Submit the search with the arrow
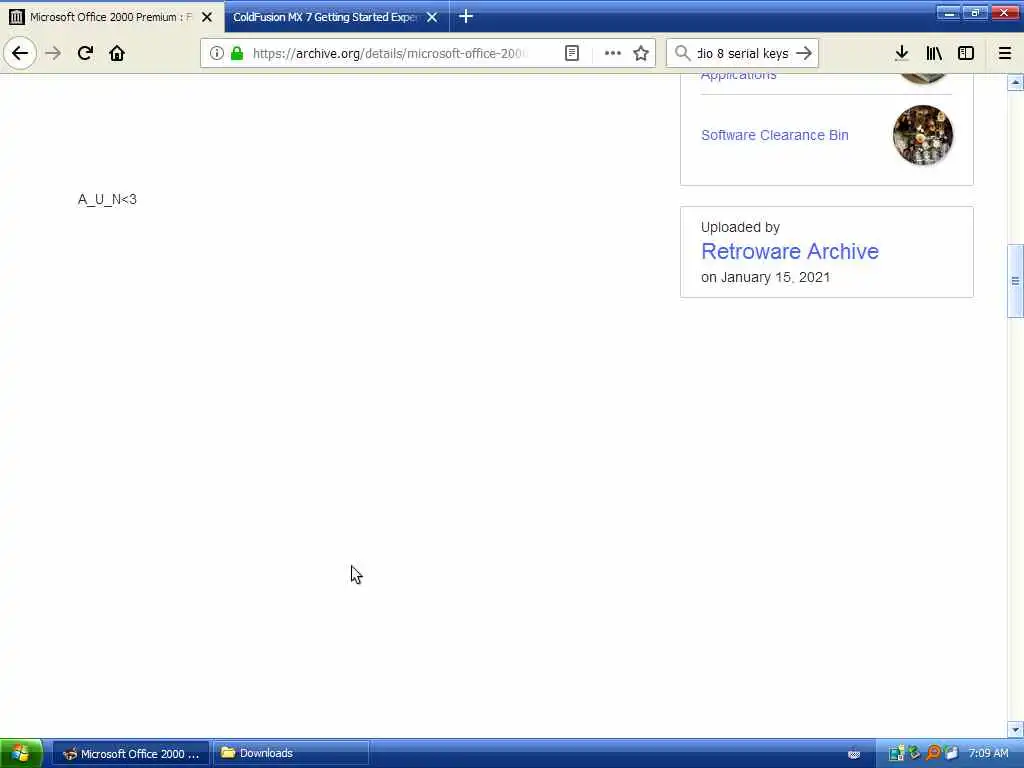The image size is (1024, 768). tap(804, 54)
